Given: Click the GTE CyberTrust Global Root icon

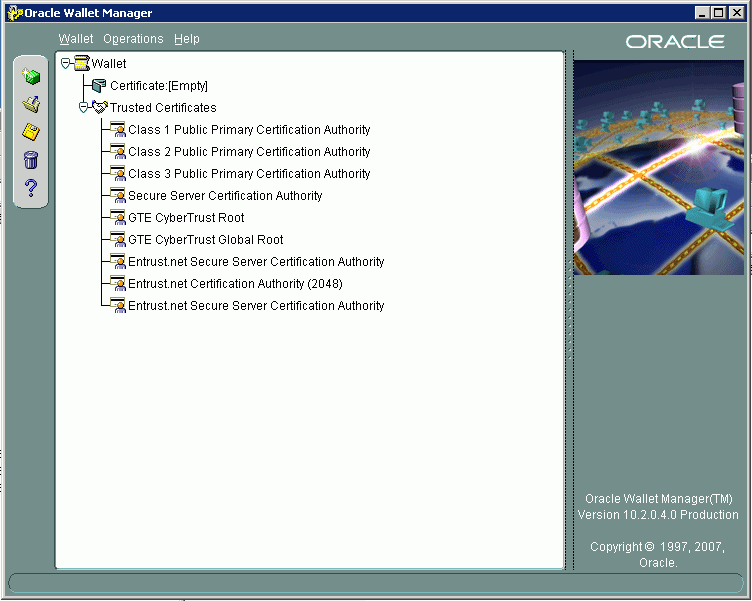Looking at the screenshot, I should point(118,239).
